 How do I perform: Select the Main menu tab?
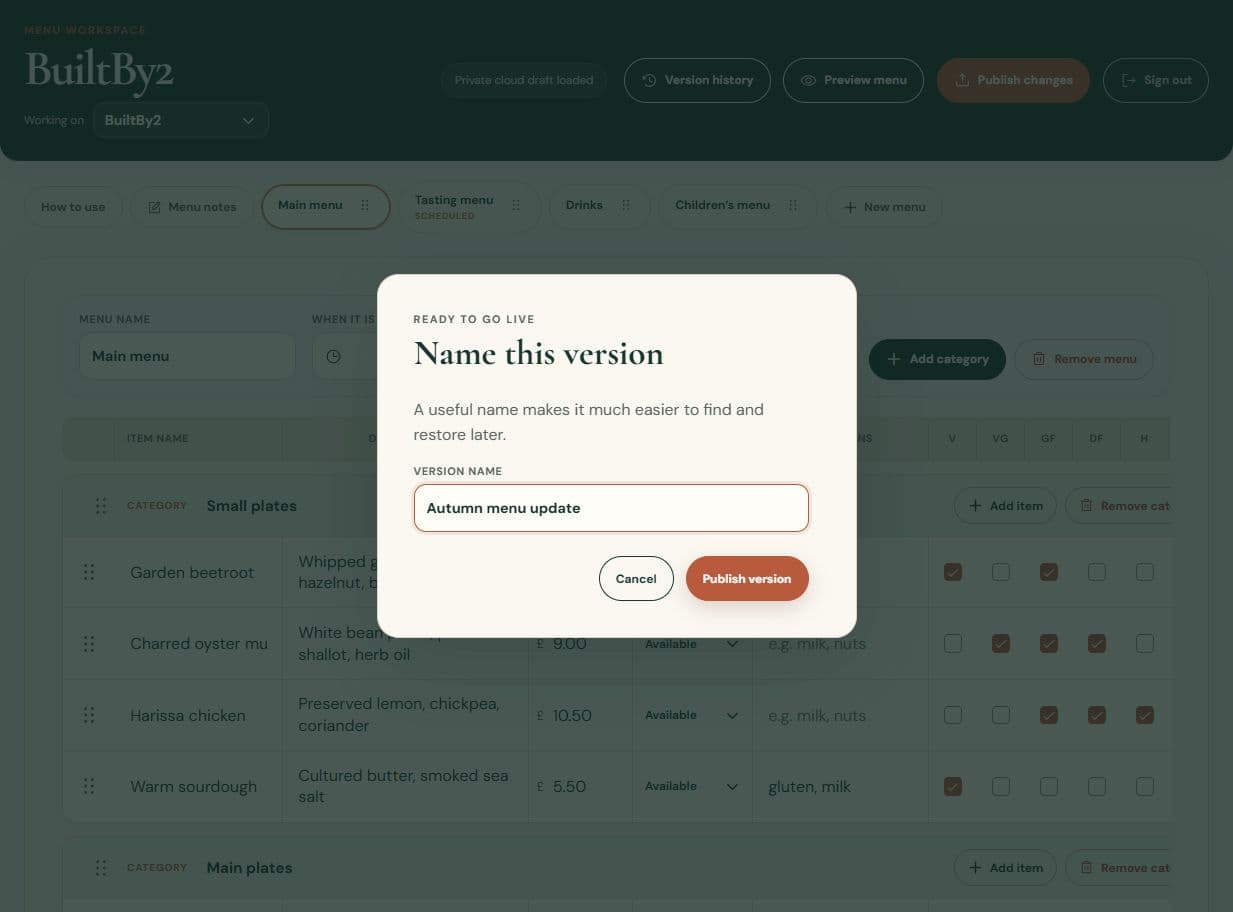[310, 205]
